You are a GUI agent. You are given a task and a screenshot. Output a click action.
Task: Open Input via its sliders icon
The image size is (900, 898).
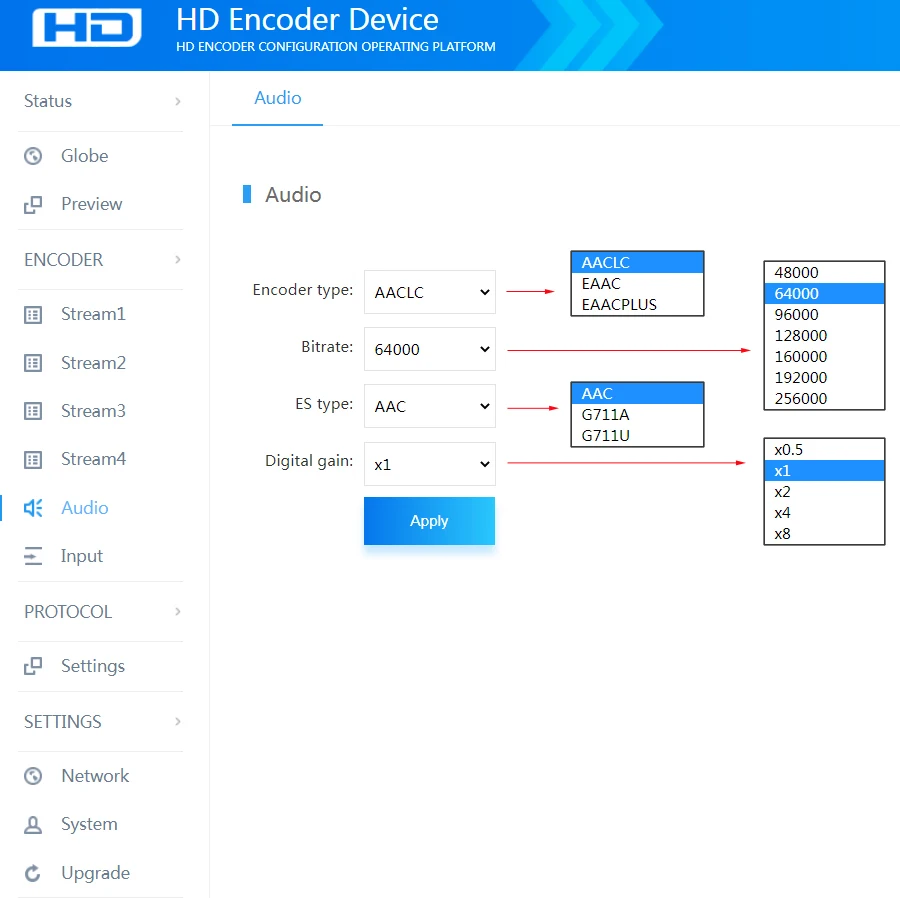click(33, 556)
